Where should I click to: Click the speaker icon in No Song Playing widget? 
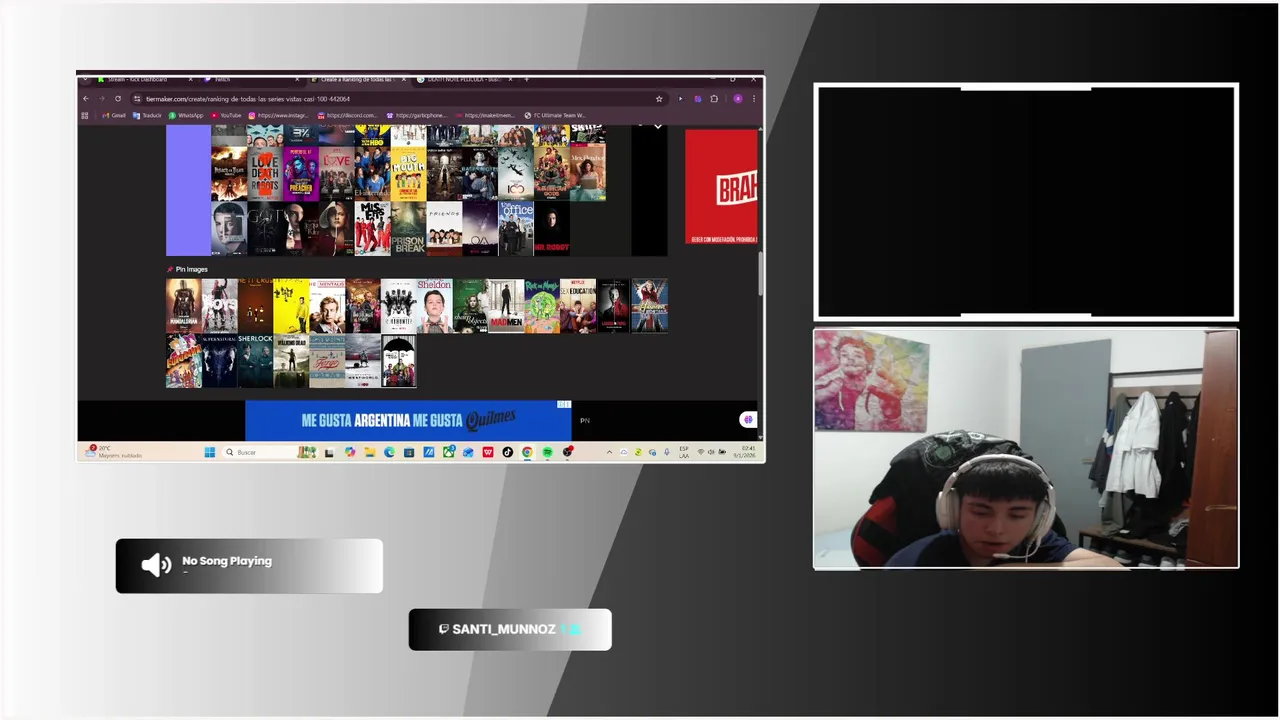156,565
